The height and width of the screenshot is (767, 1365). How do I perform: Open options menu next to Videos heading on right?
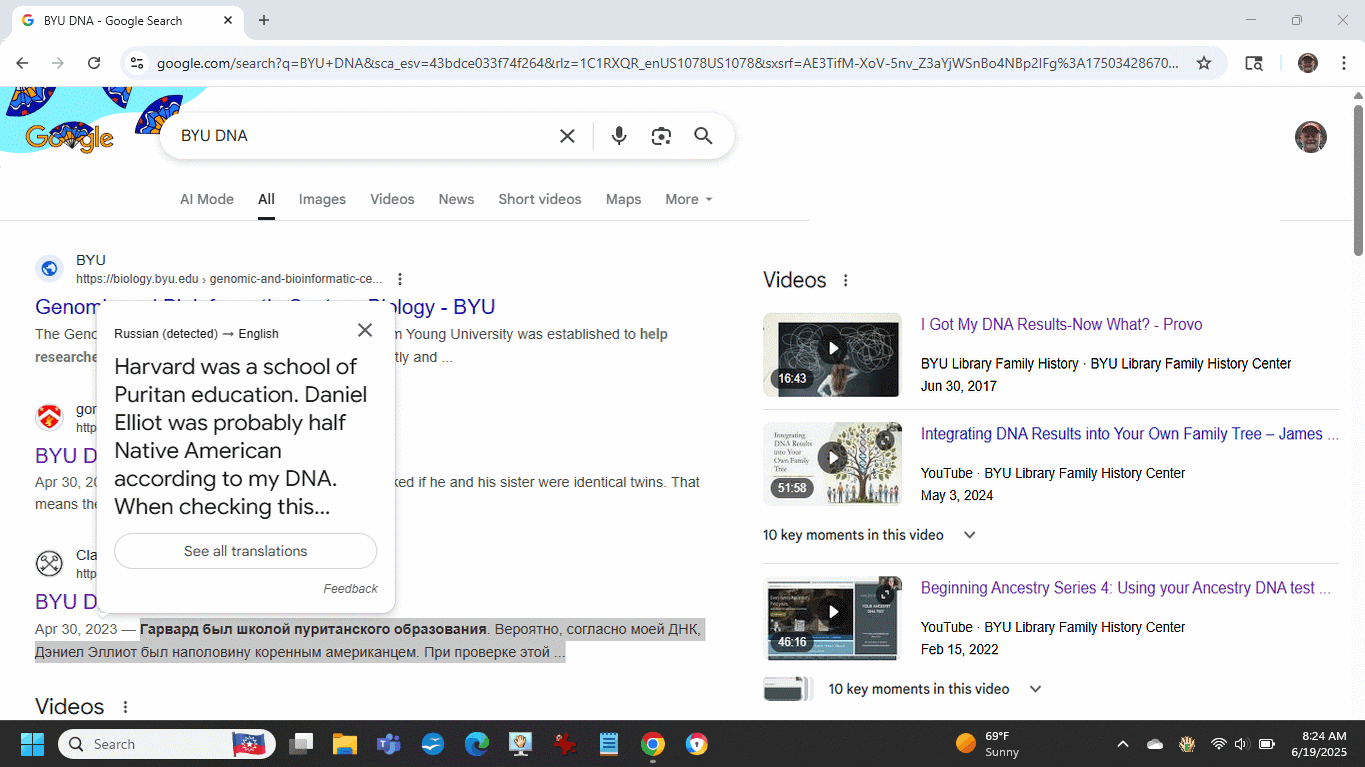point(846,281)
